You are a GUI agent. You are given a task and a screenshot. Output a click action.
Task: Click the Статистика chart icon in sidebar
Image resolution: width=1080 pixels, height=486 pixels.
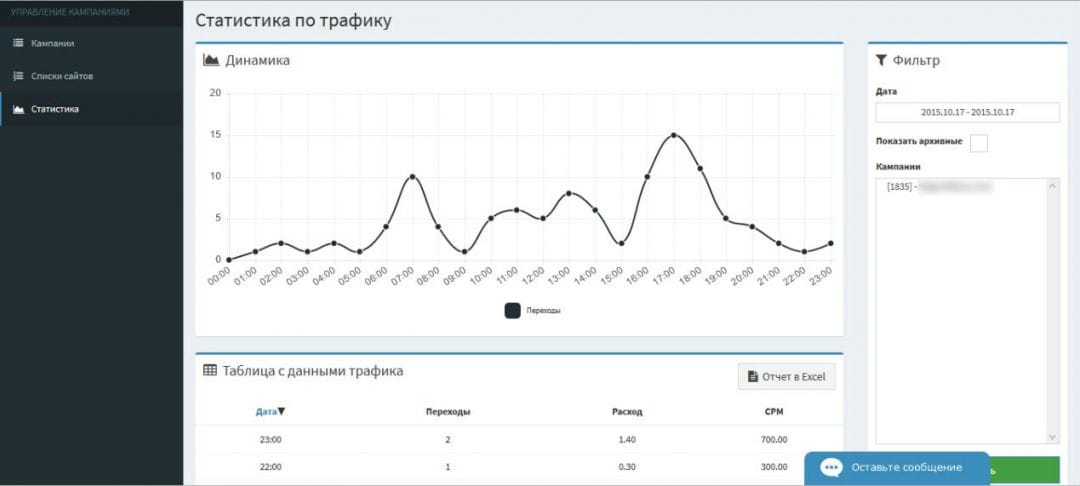click(19, 109)
